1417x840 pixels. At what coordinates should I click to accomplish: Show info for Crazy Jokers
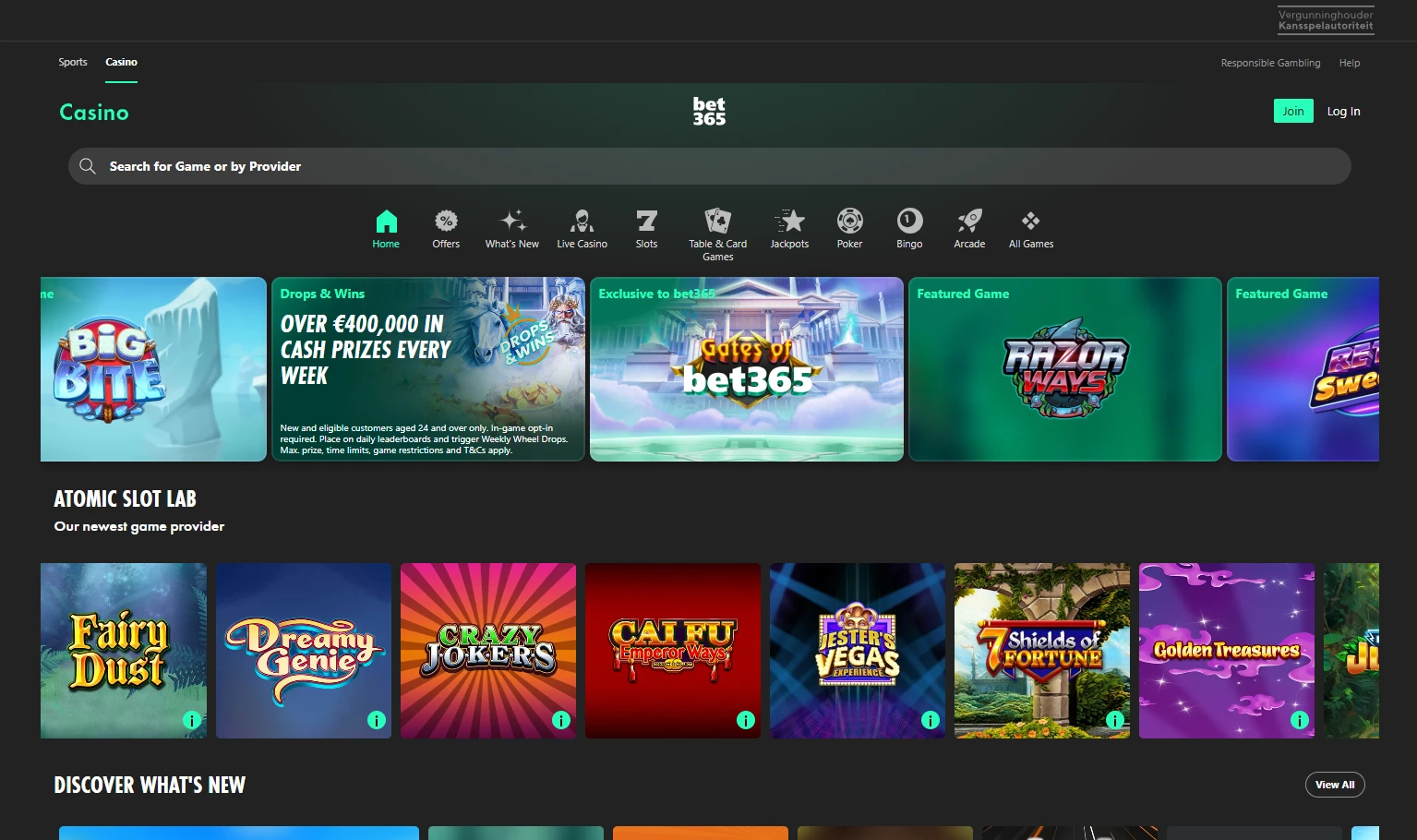click(560, 719)
